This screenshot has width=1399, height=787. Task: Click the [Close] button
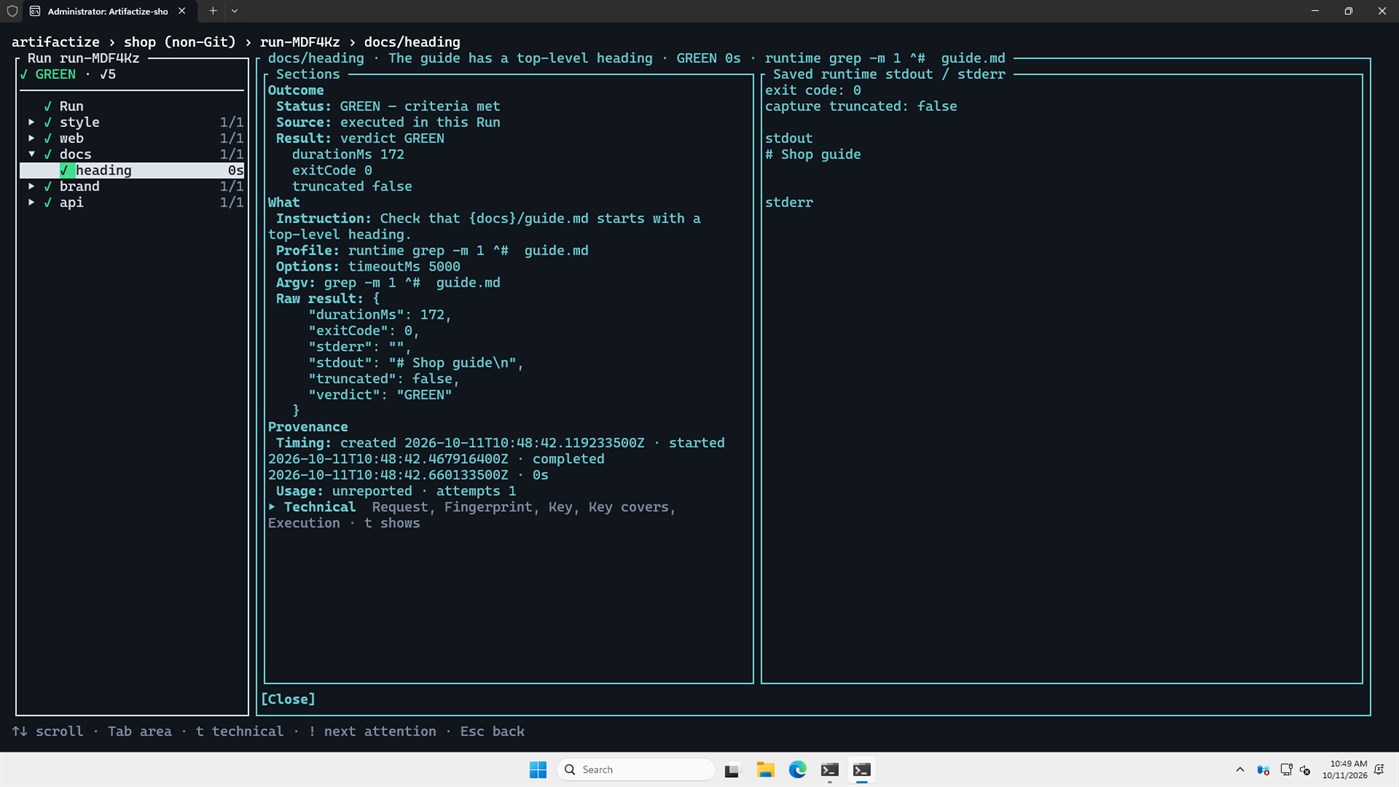click(288, 699)
